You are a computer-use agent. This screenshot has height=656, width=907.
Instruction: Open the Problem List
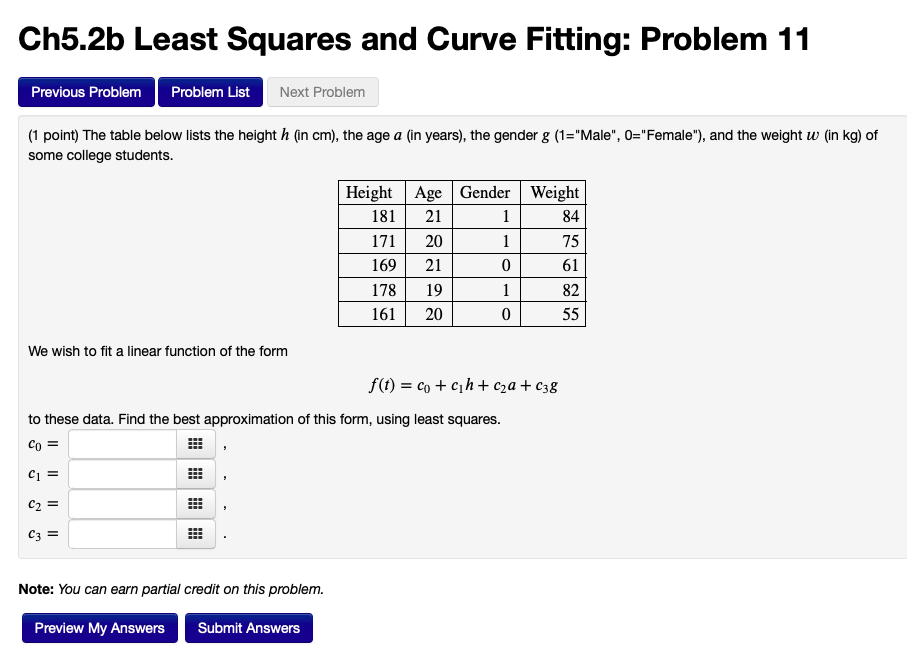tap(210, 91)
